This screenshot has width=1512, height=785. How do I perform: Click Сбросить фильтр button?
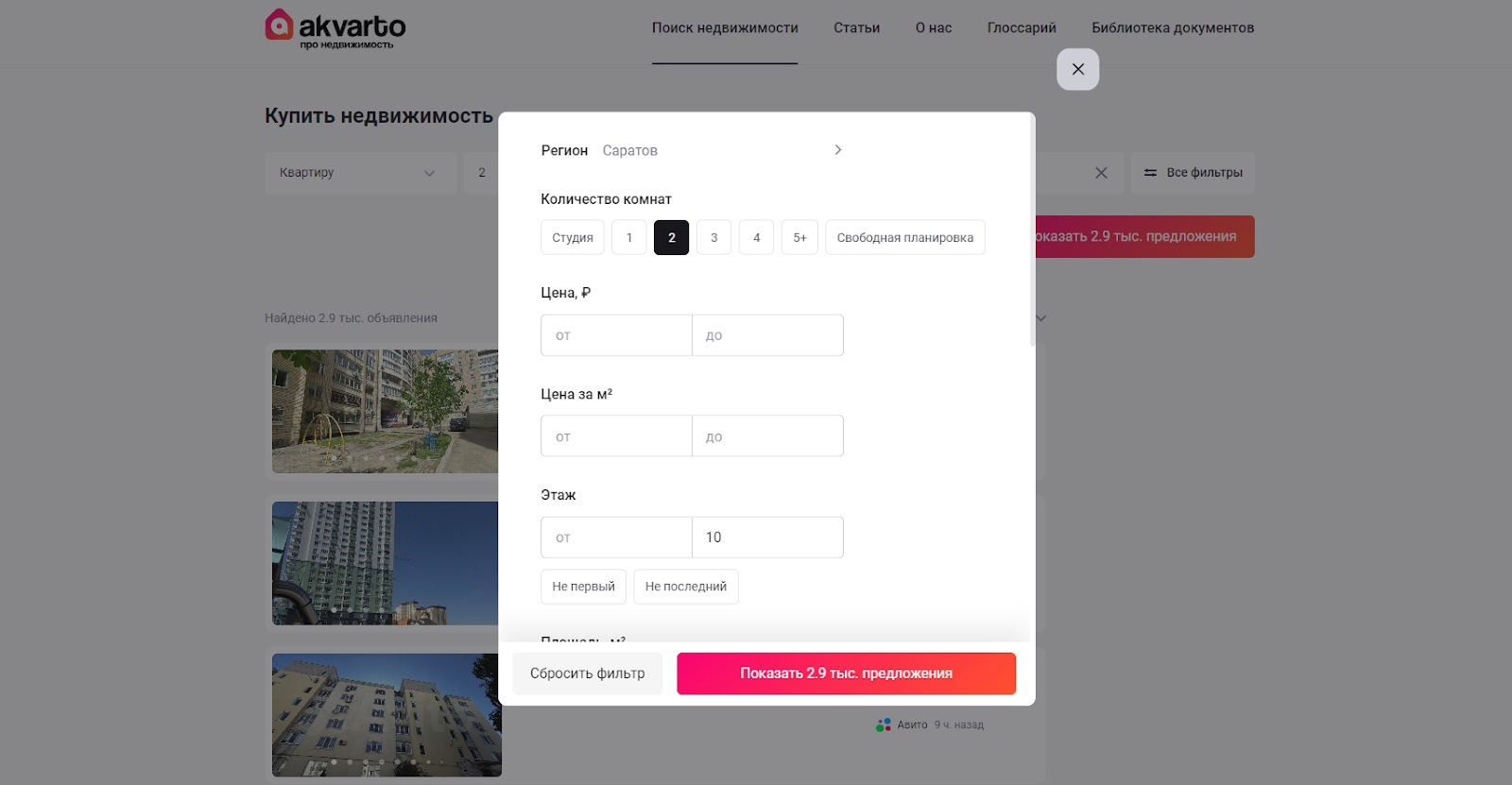[588, 674]
